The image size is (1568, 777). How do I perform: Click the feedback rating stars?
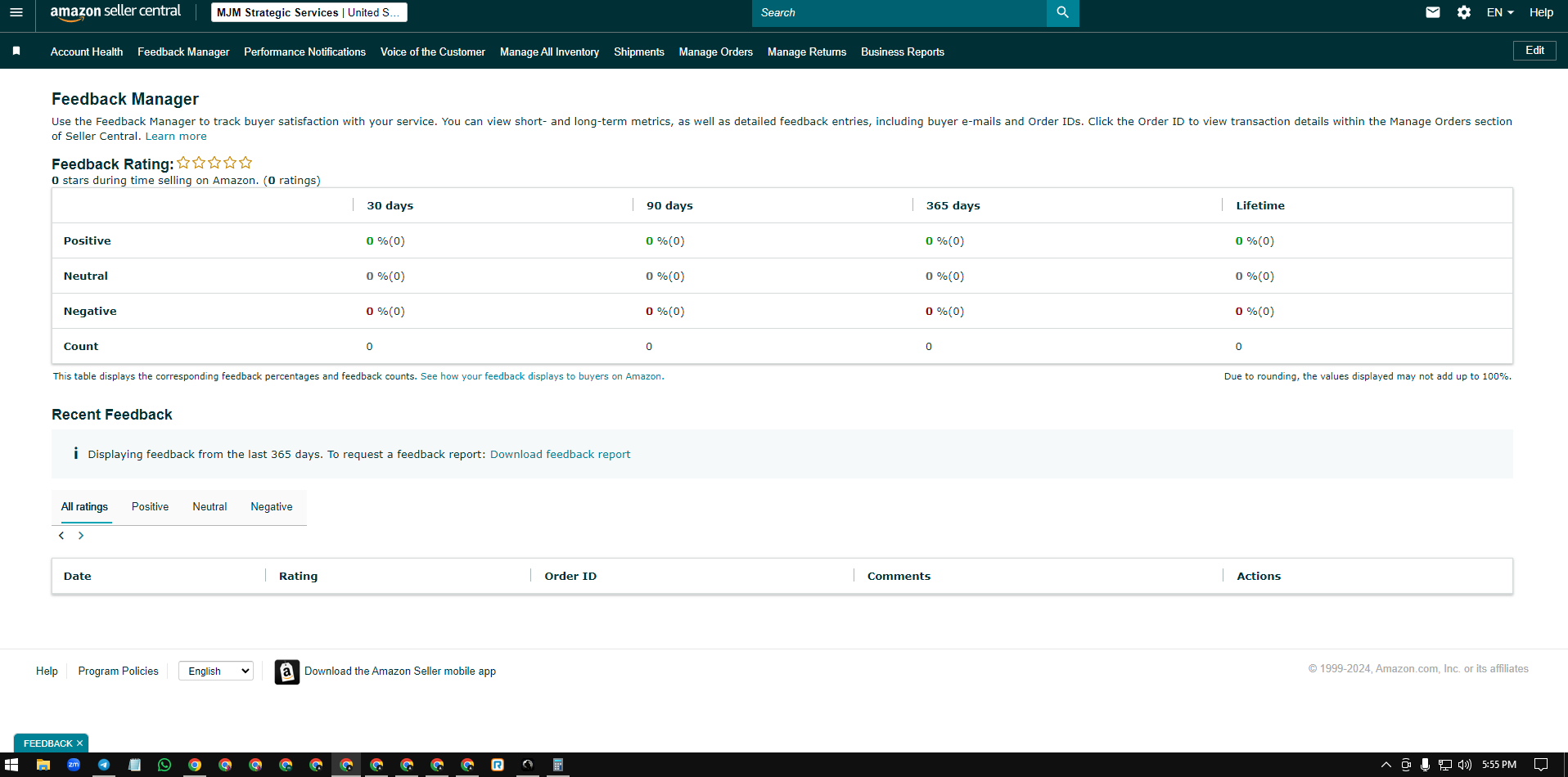tap(214, 163)
